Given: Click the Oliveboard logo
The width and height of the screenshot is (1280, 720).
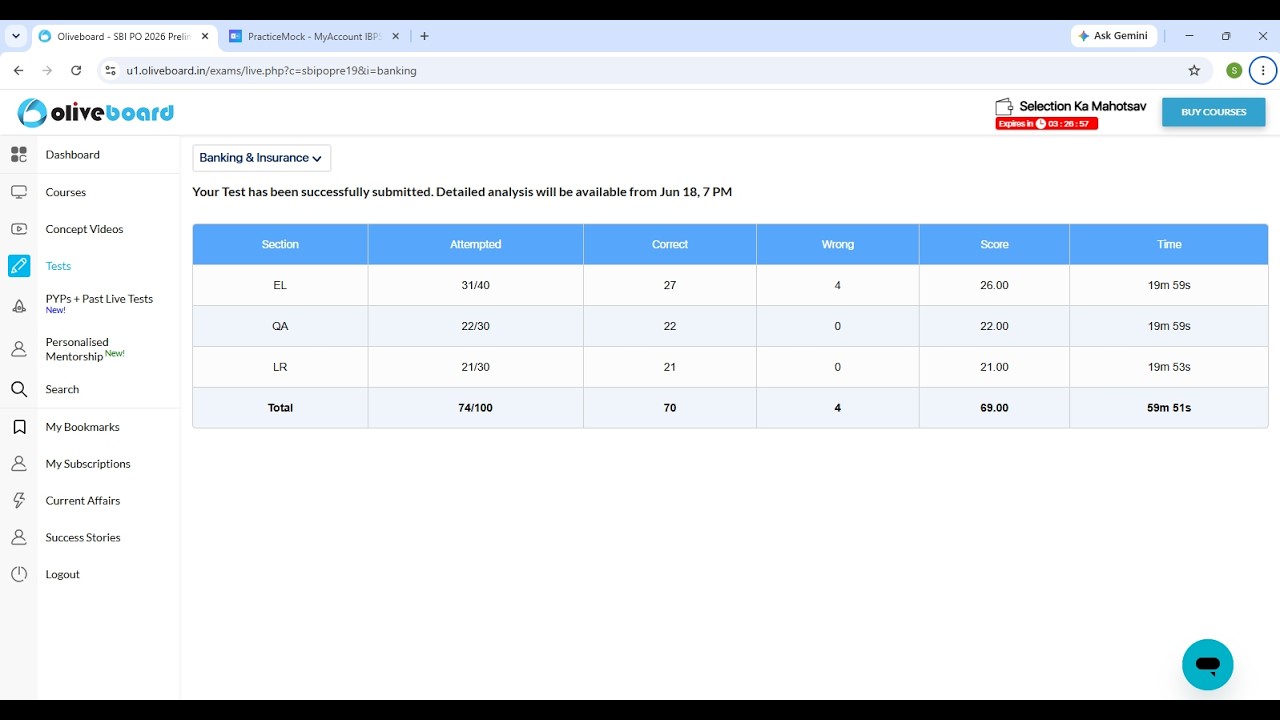Looking at the screenshot, I should click(96, 112).
